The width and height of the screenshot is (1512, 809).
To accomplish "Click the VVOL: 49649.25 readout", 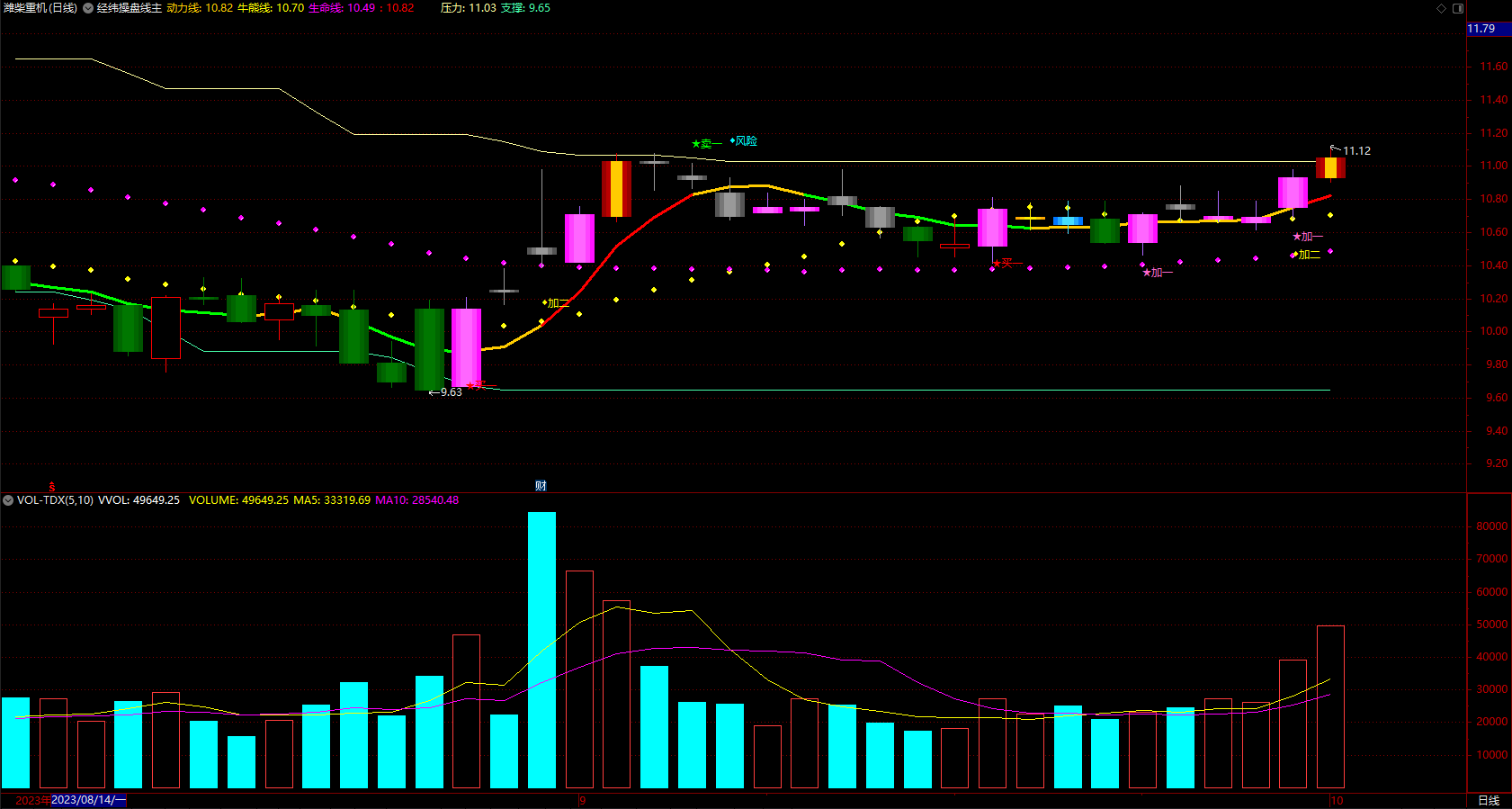I will [x=139, y=500].
